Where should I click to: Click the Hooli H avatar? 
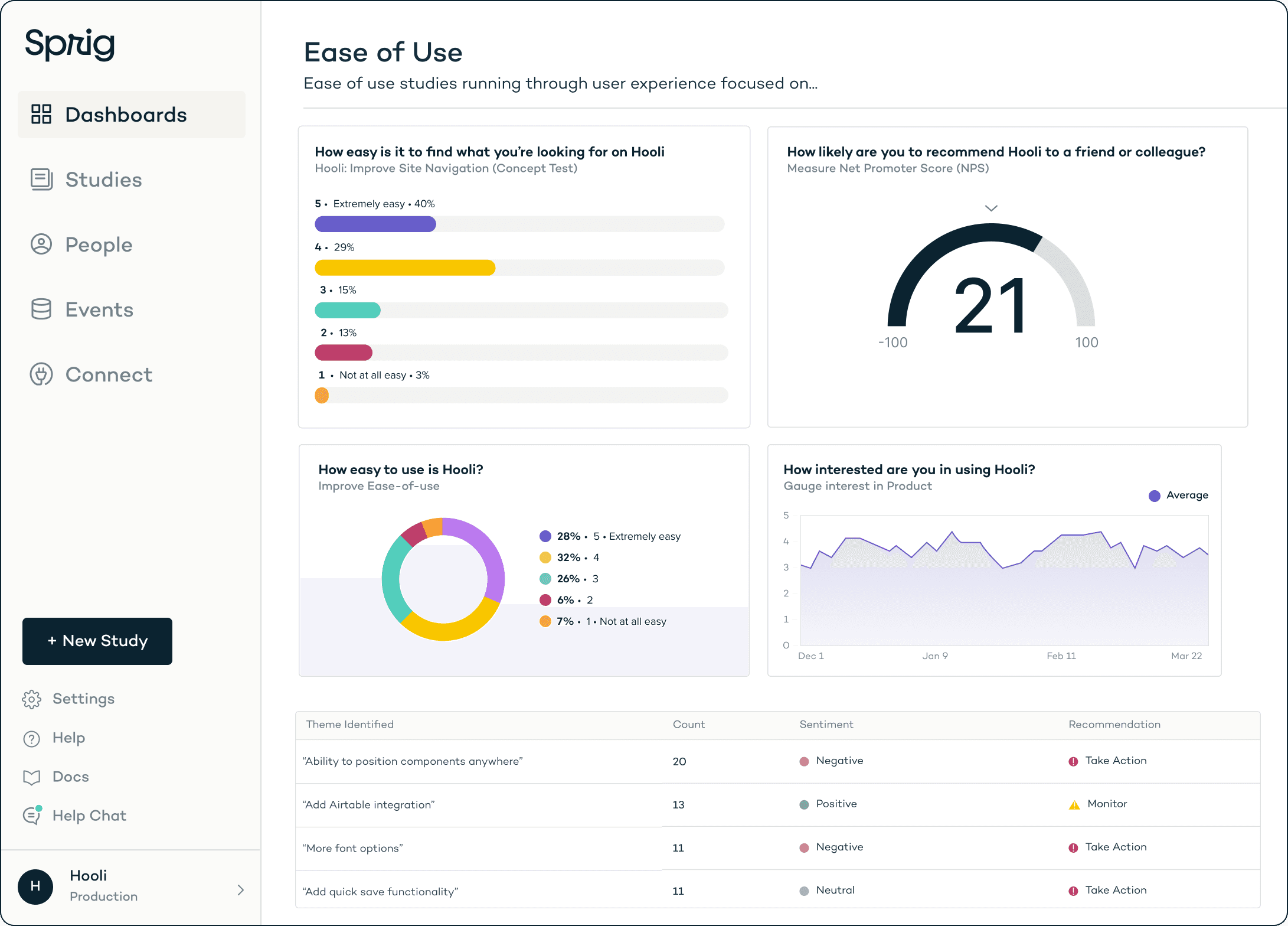point(35,886)
